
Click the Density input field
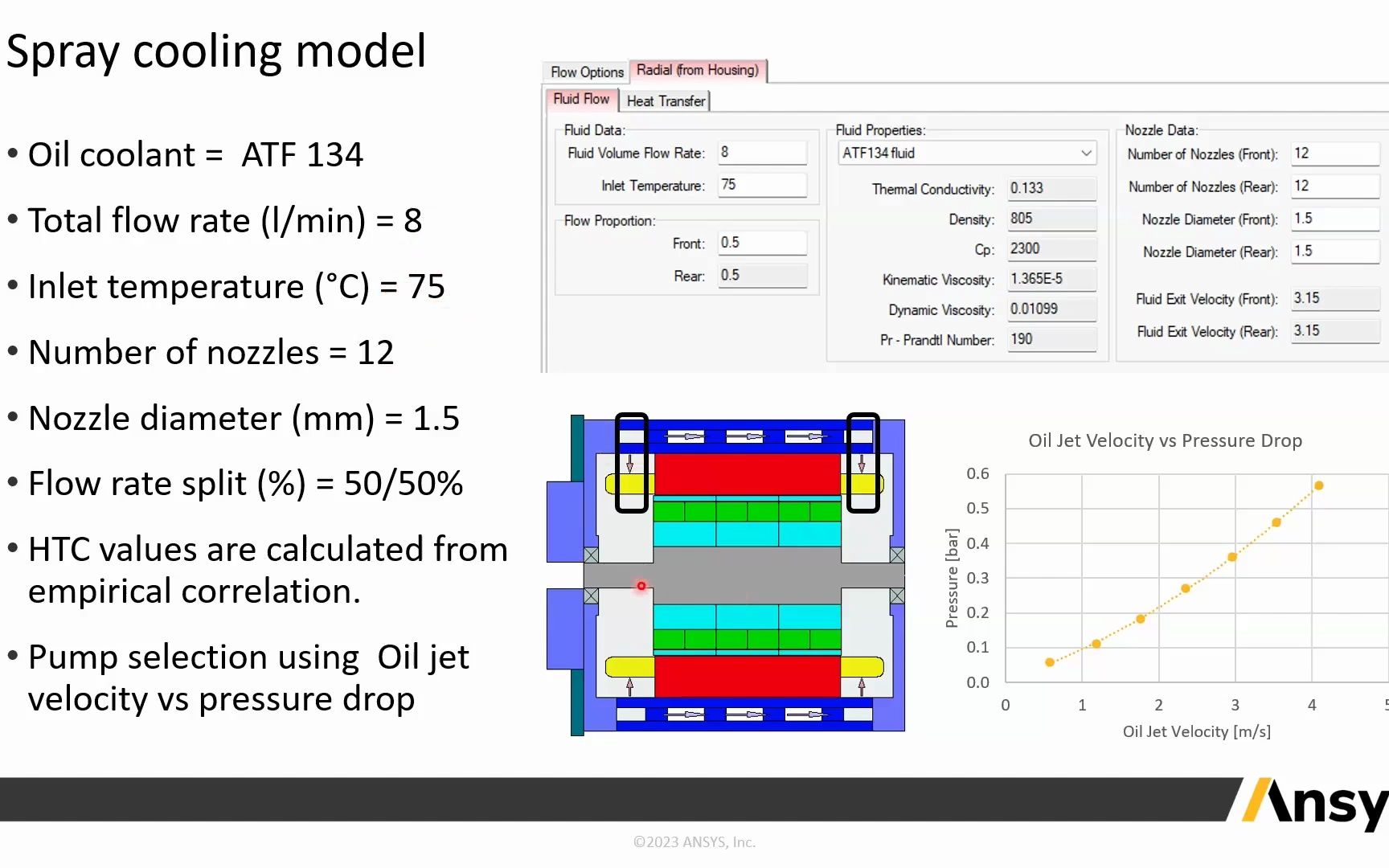point(1051,218)
